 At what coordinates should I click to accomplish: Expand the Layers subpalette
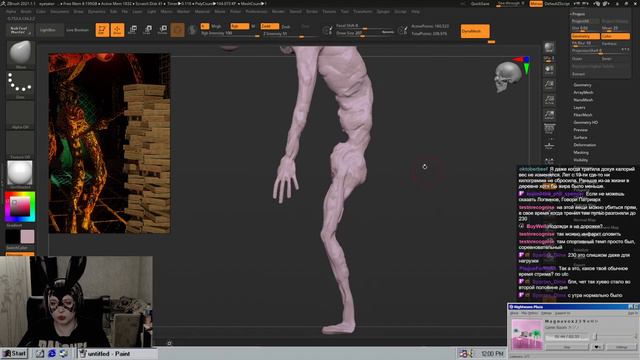click(579, 107)
